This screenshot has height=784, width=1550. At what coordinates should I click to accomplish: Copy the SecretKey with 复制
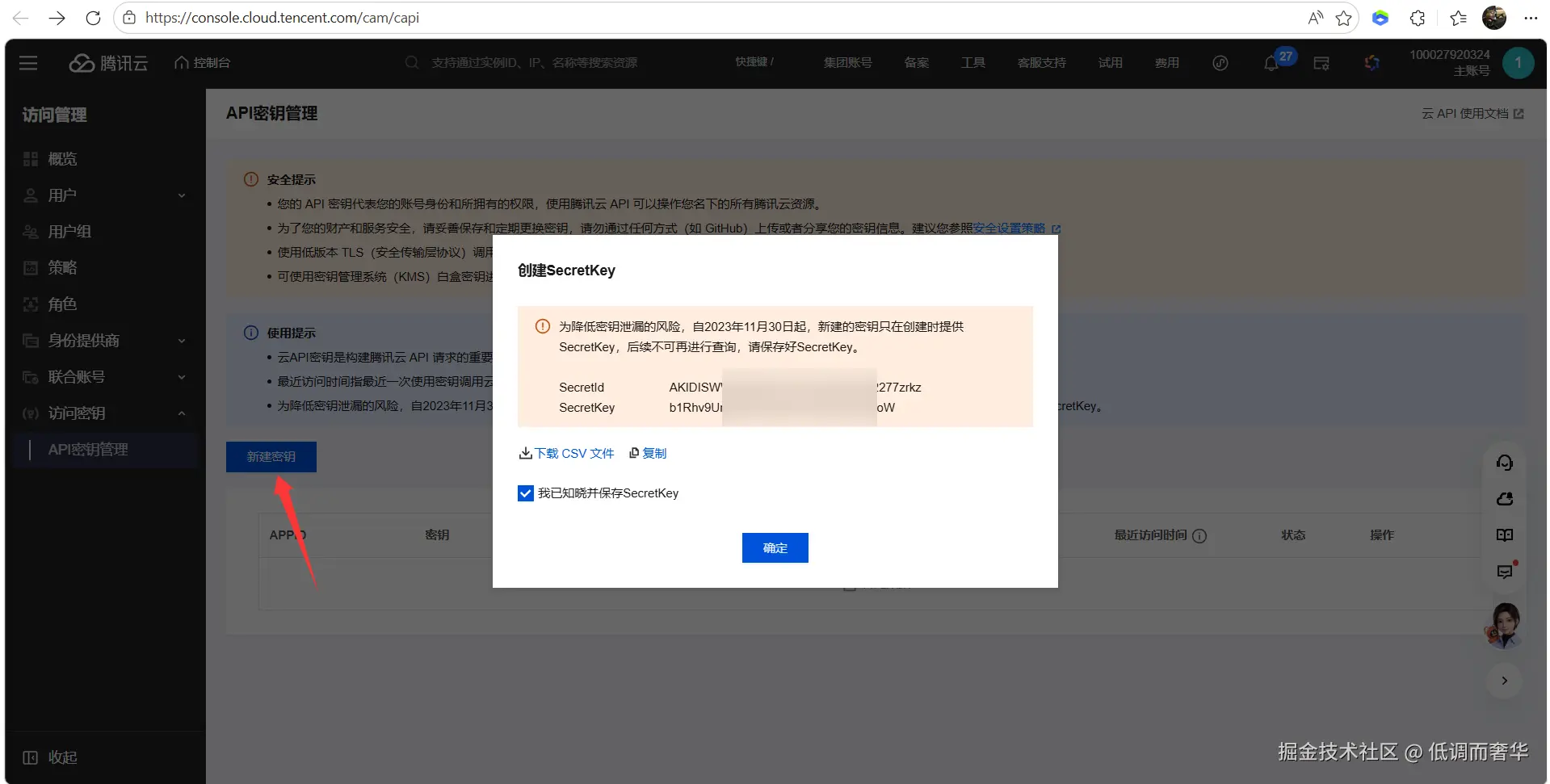pyautogui.click(x=648, y=454)
